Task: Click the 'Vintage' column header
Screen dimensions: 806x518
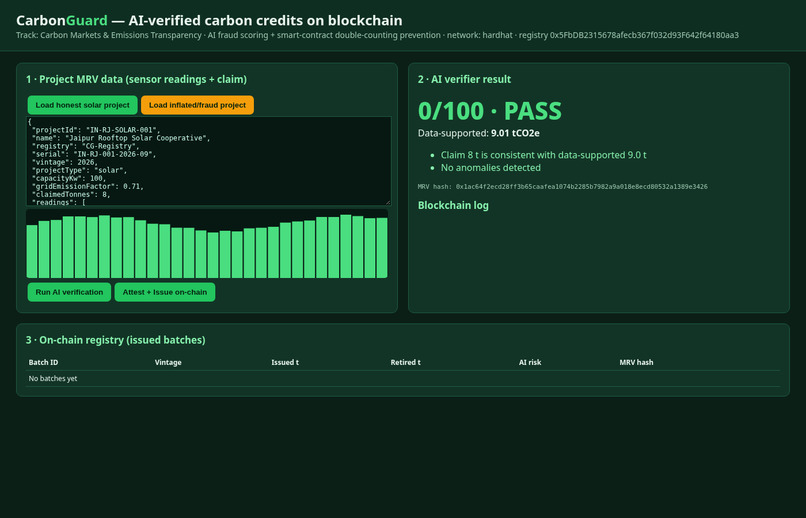Action: point(168,362)
